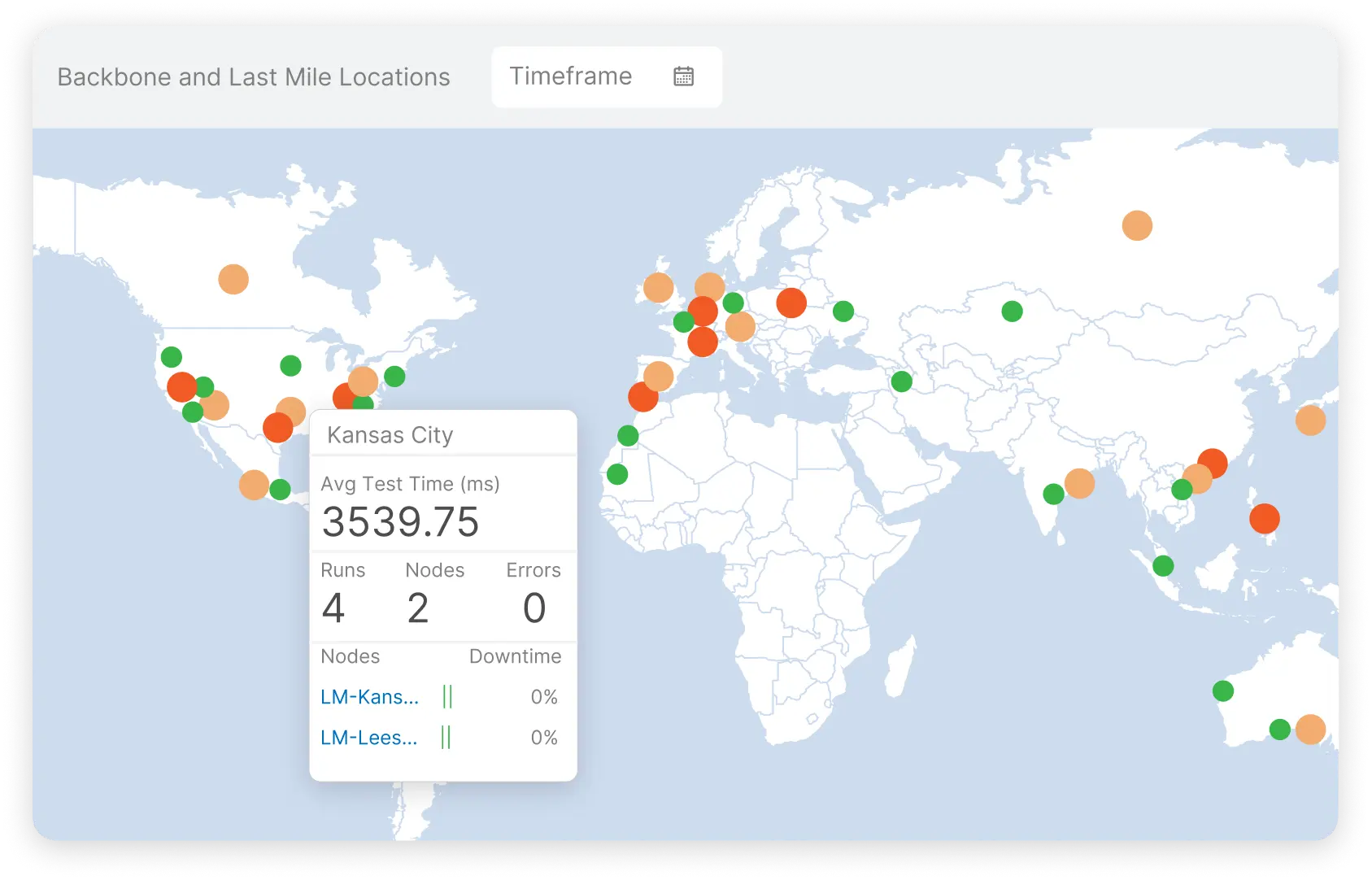The height and width of the screenshot is (880, 1372).
Task: Select the red Kansas City map marker
Action: 278,427
